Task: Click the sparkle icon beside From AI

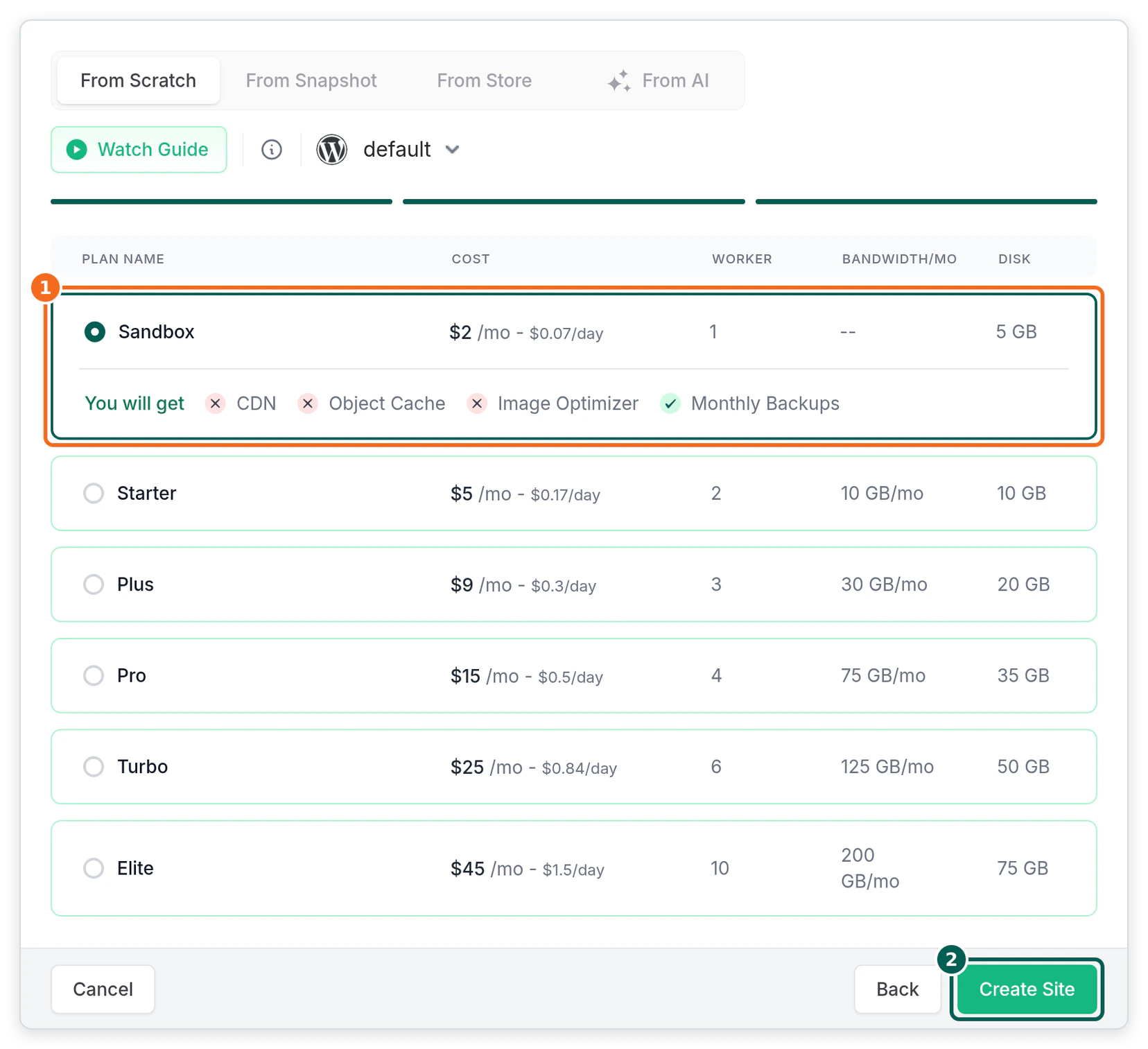Action: [619, 81]
